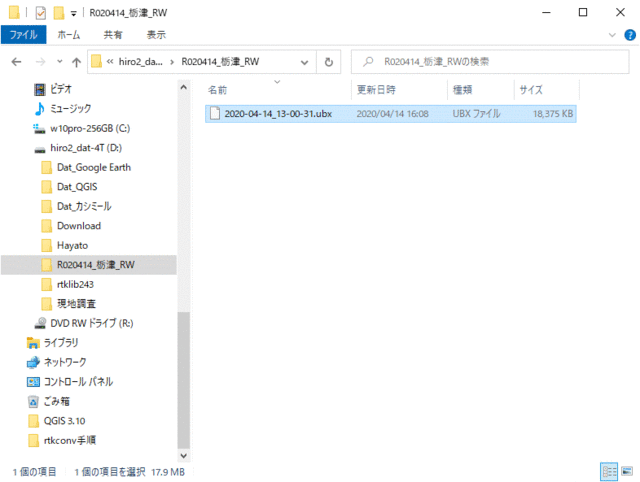Click the navigation pane scrollbar thumb
The height and width of the screenshot is (482, 640).
[184, 380]
